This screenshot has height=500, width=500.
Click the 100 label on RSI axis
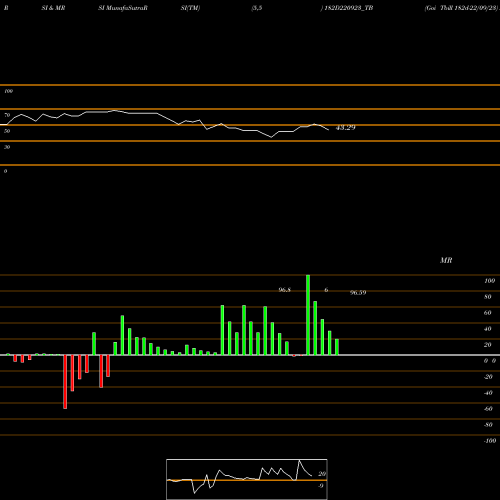click(x=8, y=91)
